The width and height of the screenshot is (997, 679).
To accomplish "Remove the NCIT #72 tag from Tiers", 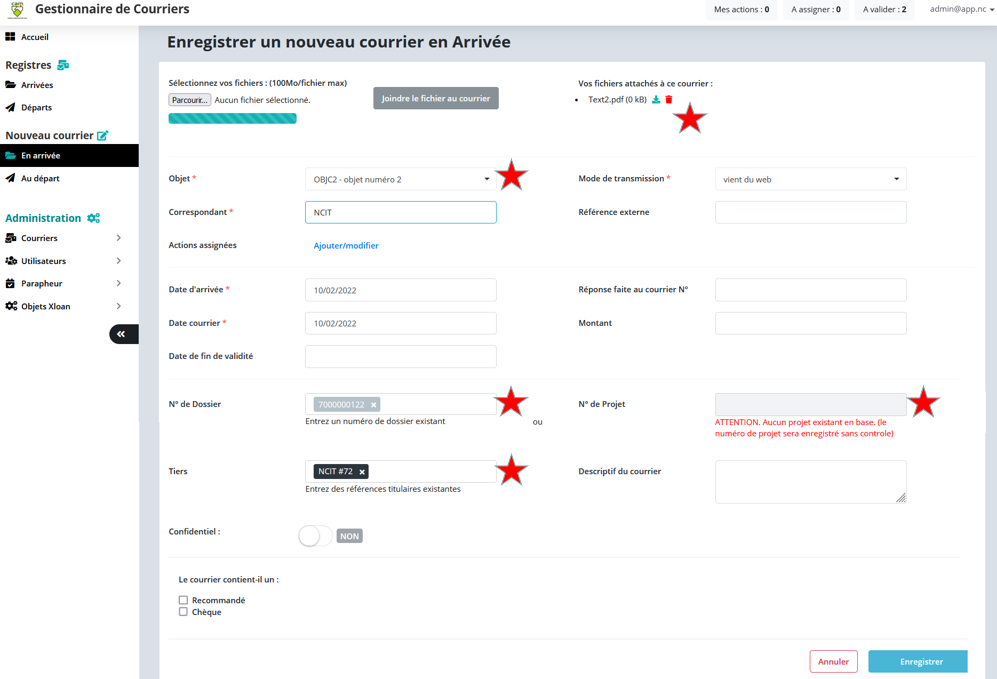I will pyautogui.click(x=362, y=472).
